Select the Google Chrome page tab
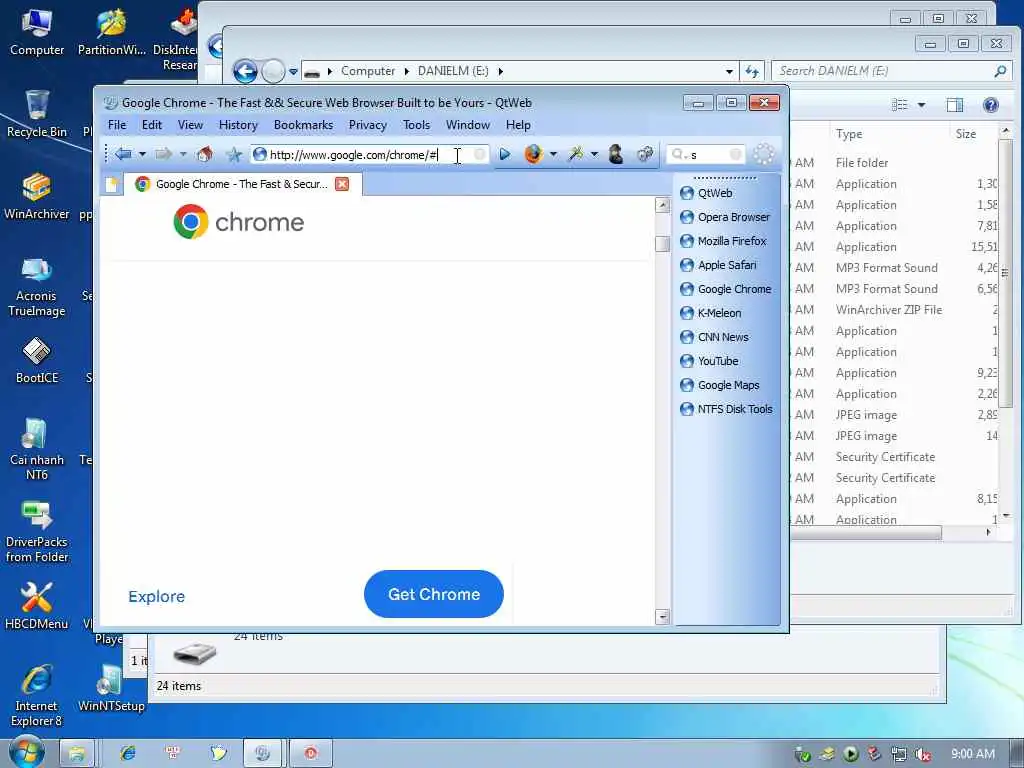 241,184
